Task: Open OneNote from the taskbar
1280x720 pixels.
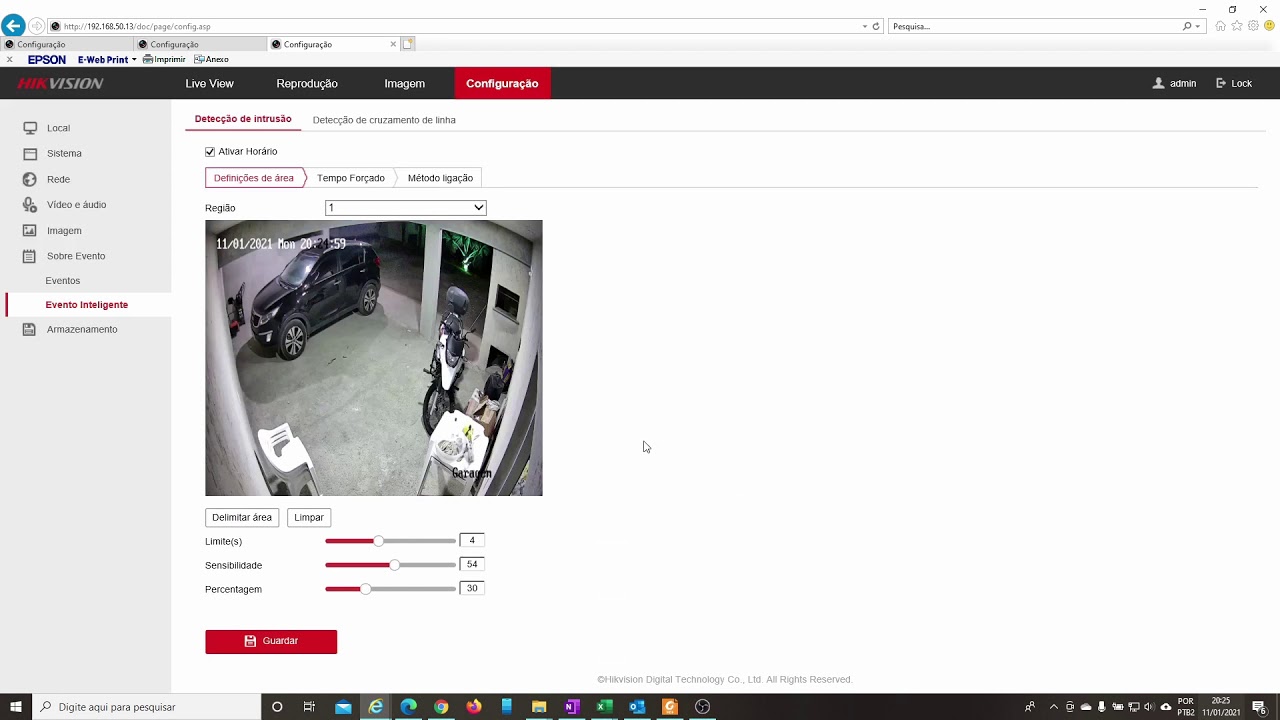Action: 571,707
